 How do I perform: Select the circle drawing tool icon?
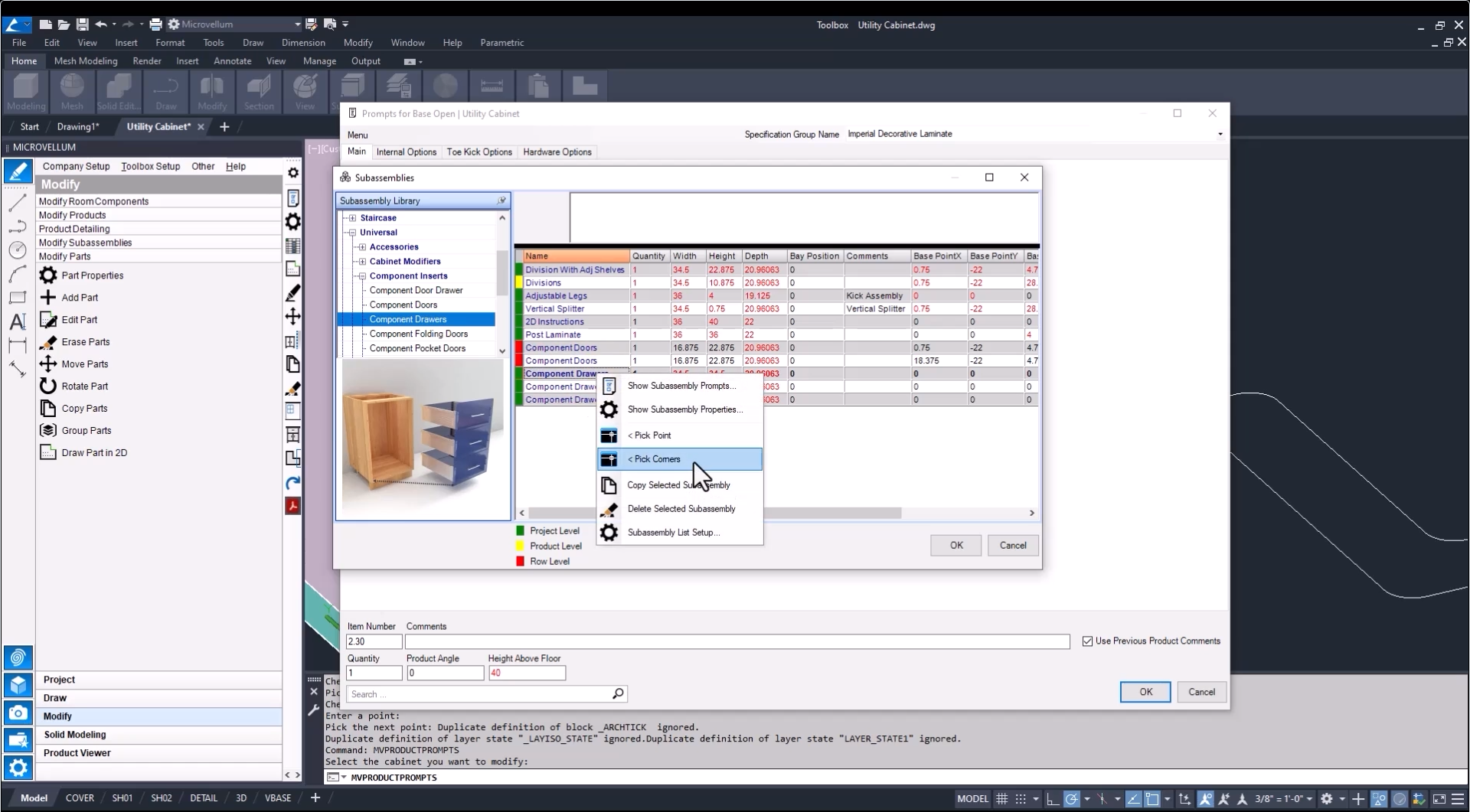[18, 250]
